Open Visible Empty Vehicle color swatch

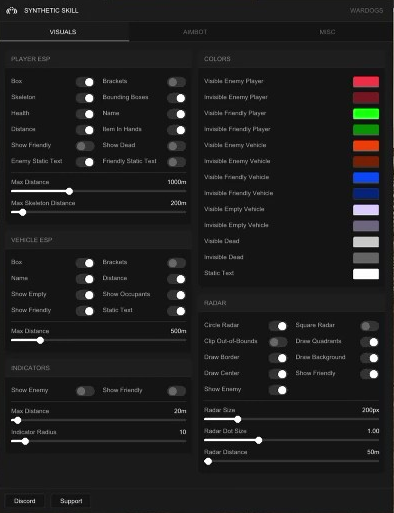pyautogui.click(x=366, y=210)
